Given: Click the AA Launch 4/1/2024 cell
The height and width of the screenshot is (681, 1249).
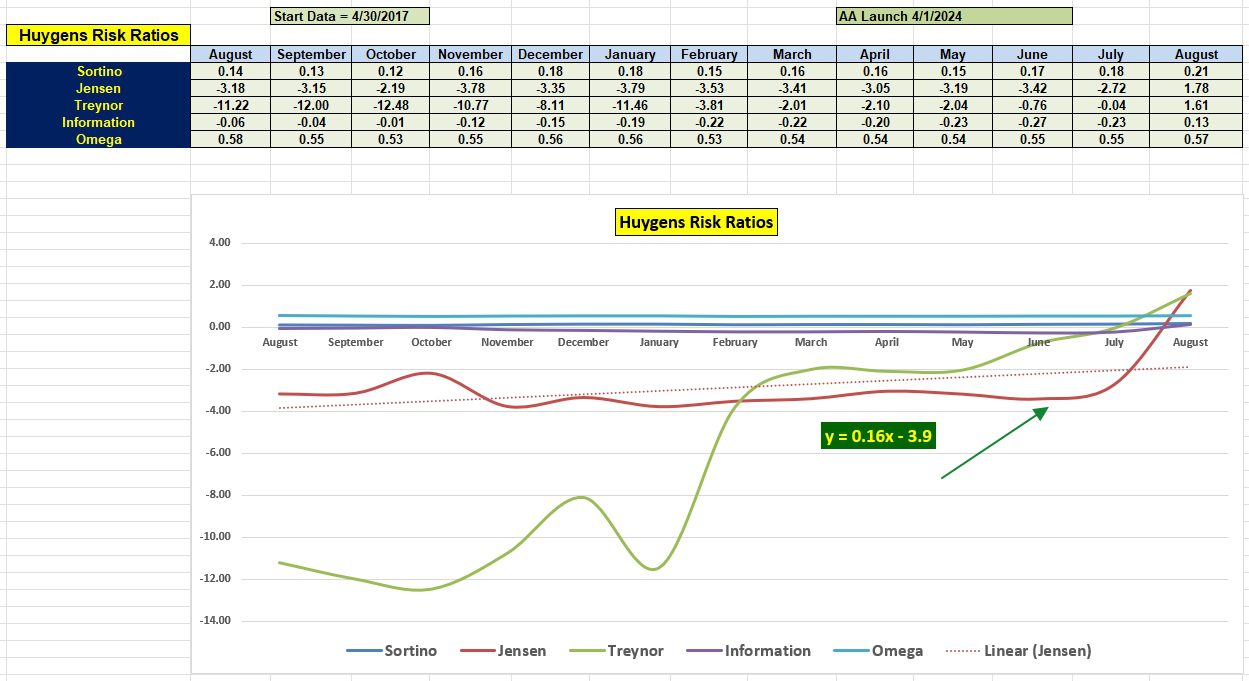Looking at the screenshot, I should (x=954, y=16).
